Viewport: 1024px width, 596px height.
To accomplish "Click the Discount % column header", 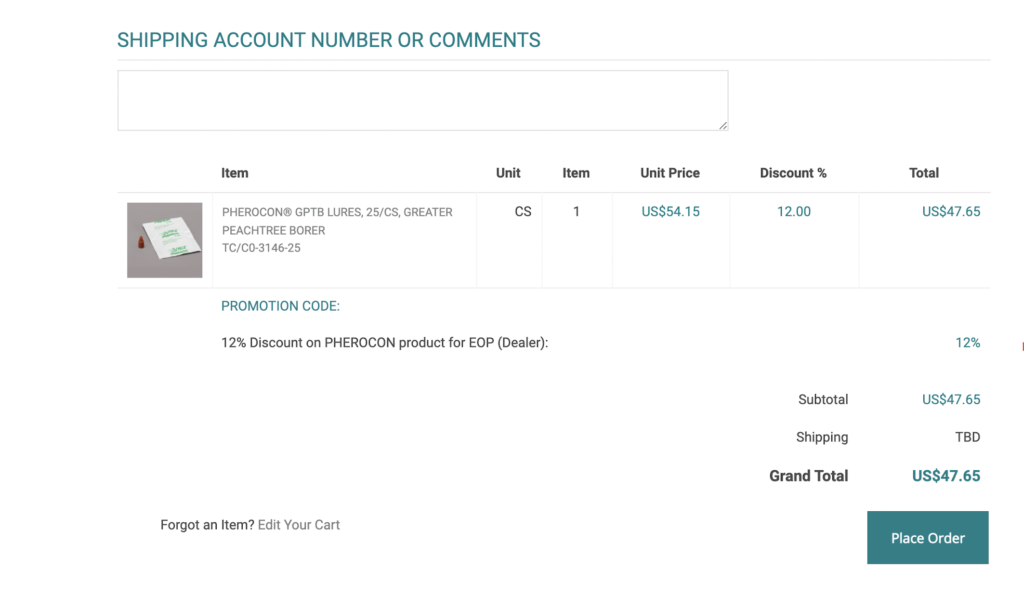I will (x=793, y=172).
